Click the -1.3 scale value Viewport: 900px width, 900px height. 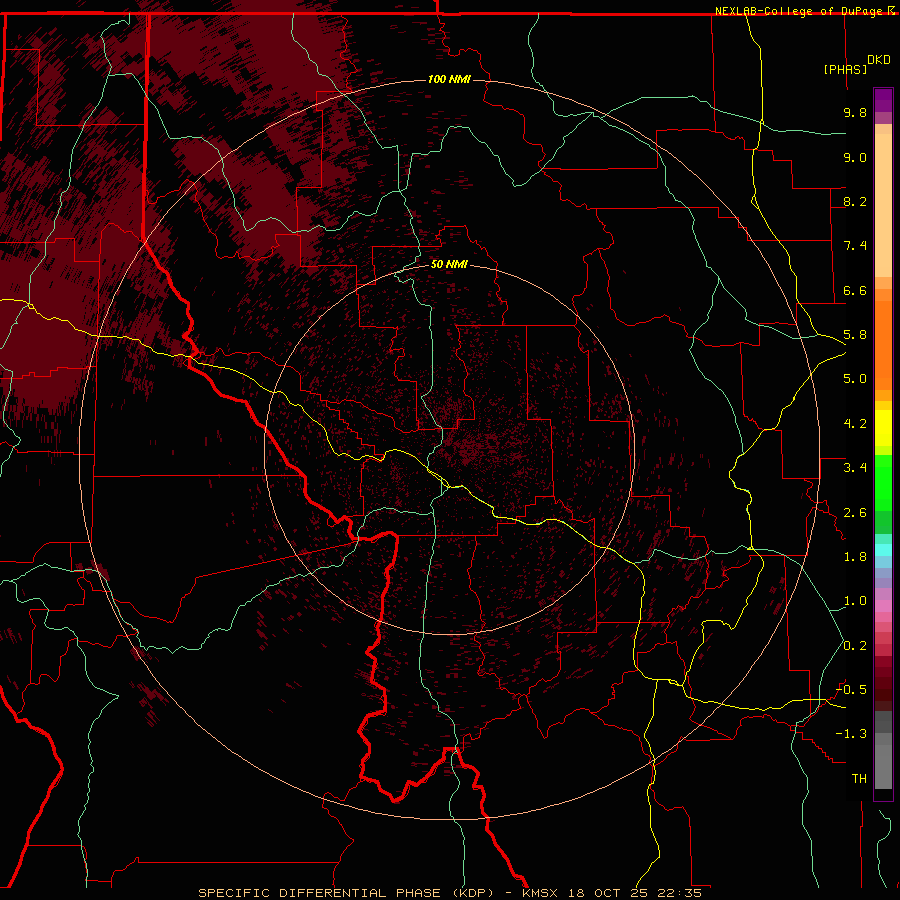[x=851, y=734]
